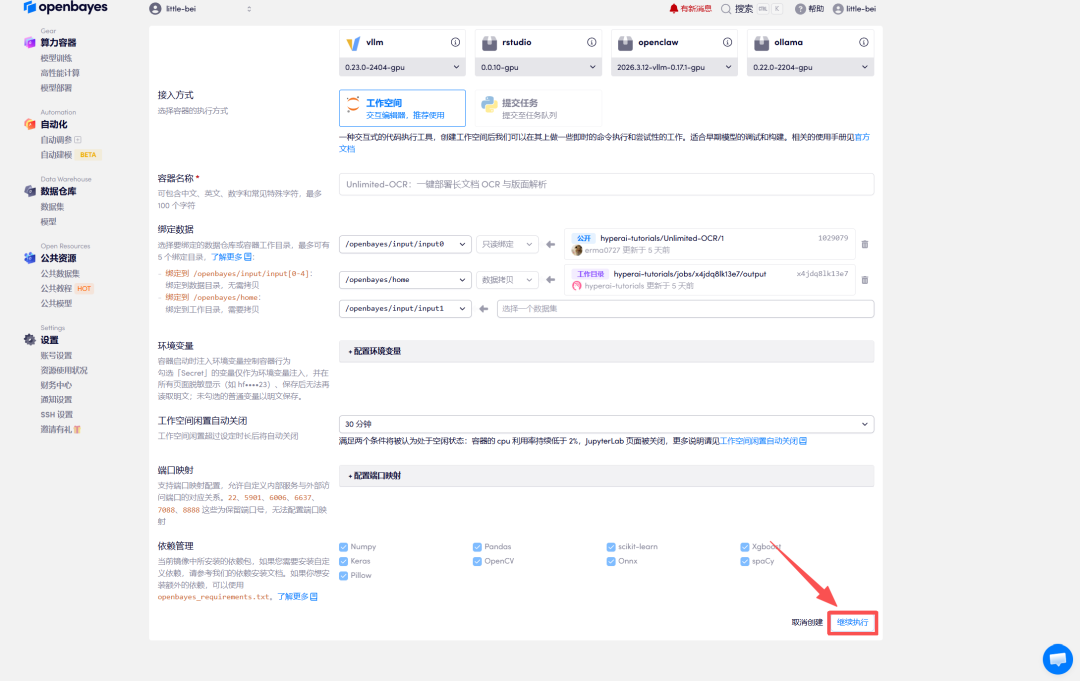This screenshot has width=1080, height=681.
Task: Uncheck the Numpy dependency
Action: coord(343,547)
